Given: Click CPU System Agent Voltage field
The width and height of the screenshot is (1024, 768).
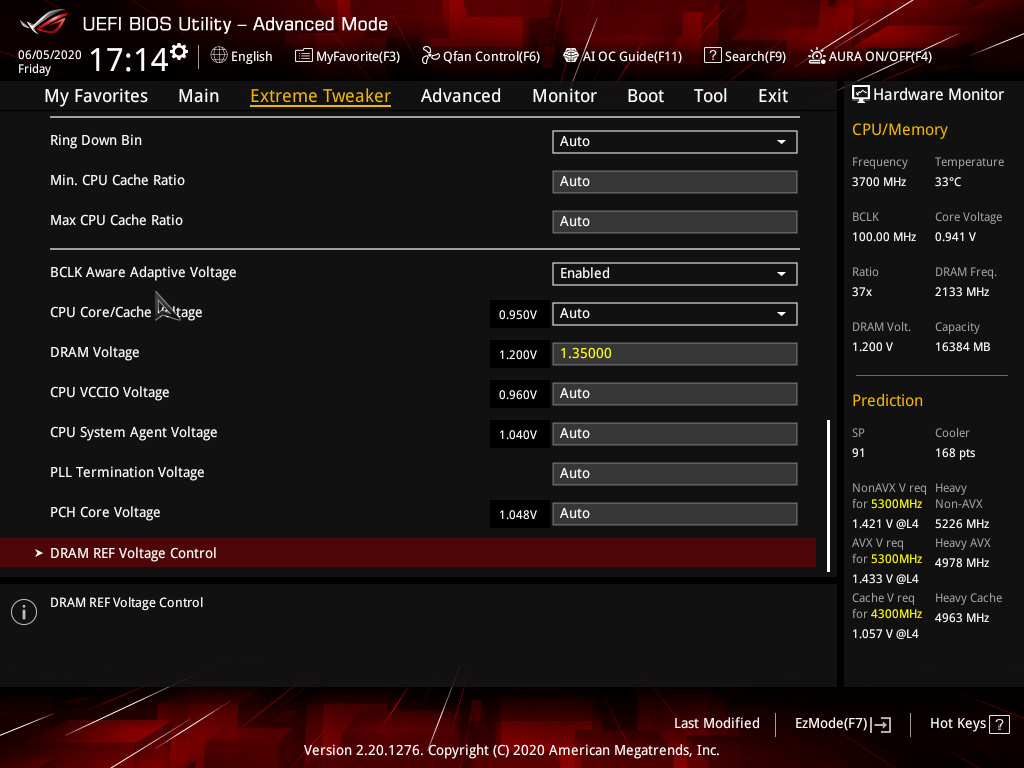Looking at the screenshot, I should pos(675,434).
